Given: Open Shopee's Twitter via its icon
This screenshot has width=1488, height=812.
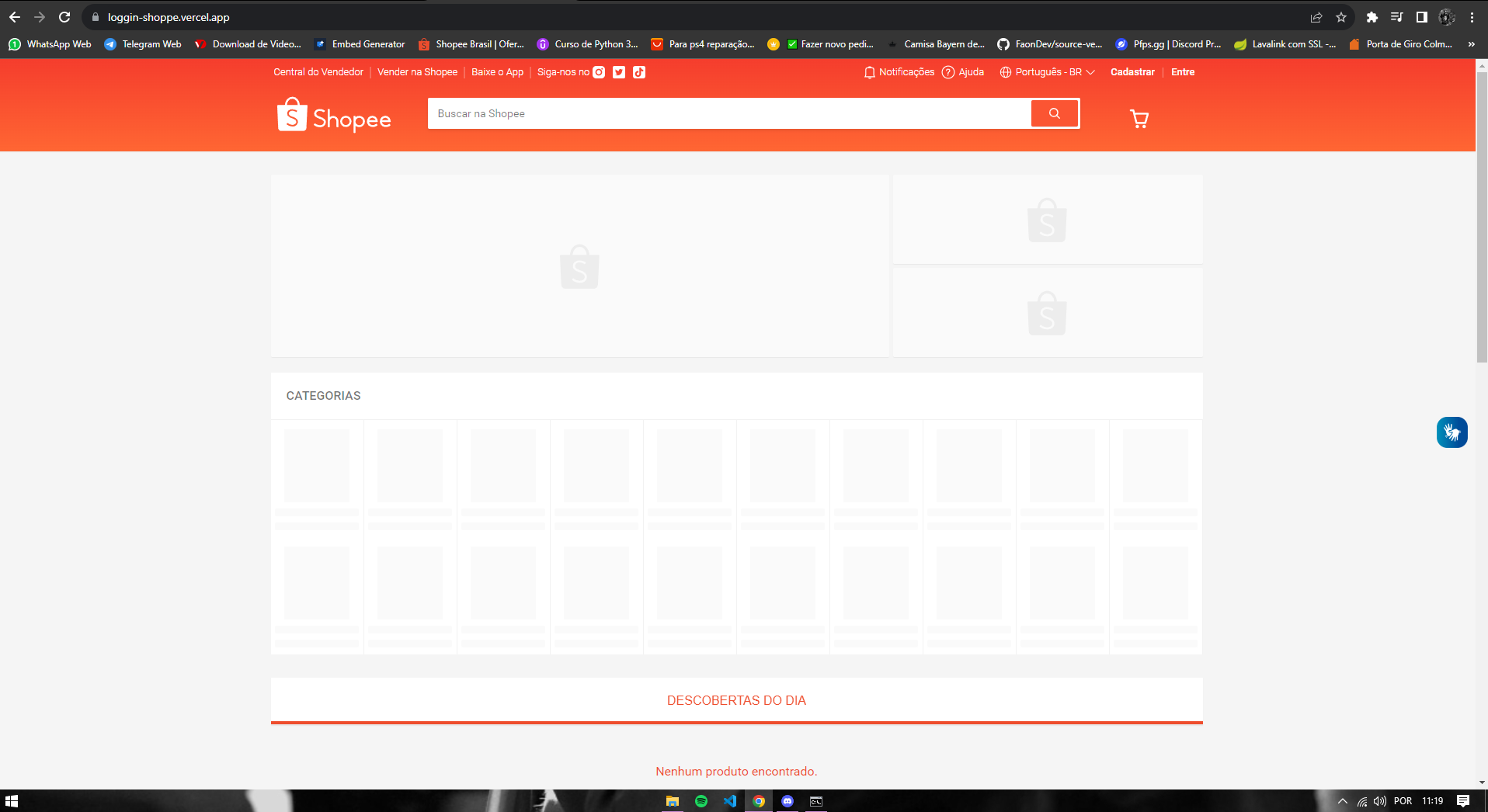Looking at the screenshot, I should [618, 71].
